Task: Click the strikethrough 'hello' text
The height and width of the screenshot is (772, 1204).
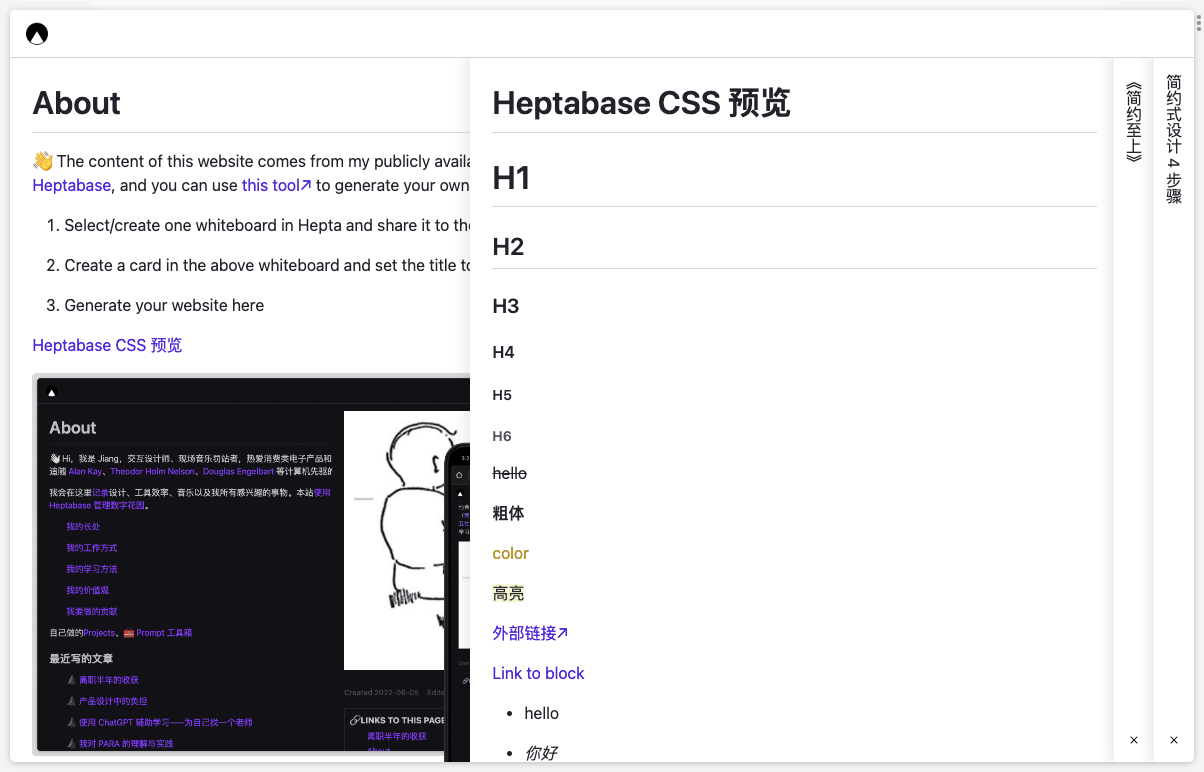Action: pyautogui.click(x=509, y=473)
